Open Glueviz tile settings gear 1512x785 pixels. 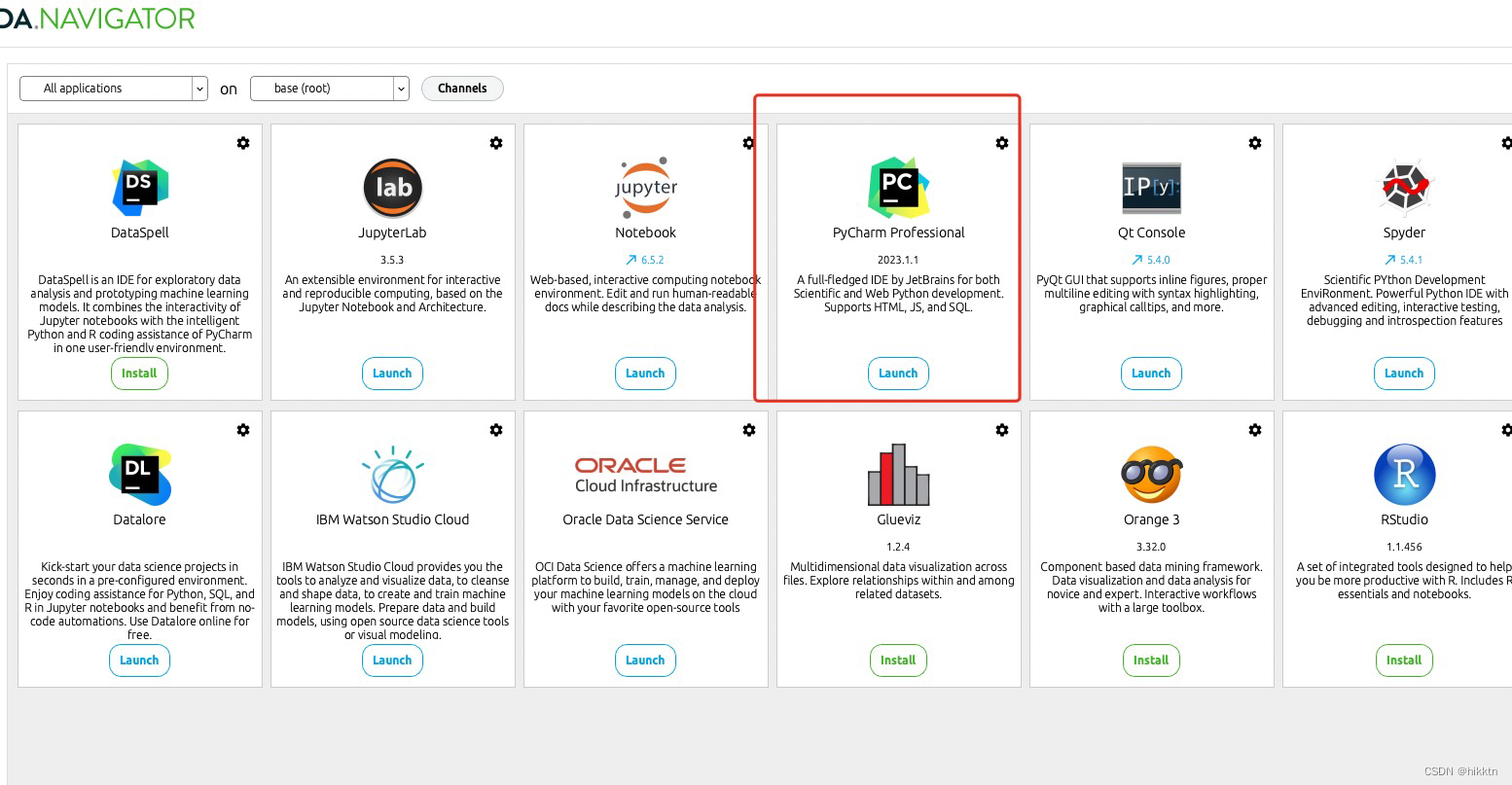click(1002, 430)
